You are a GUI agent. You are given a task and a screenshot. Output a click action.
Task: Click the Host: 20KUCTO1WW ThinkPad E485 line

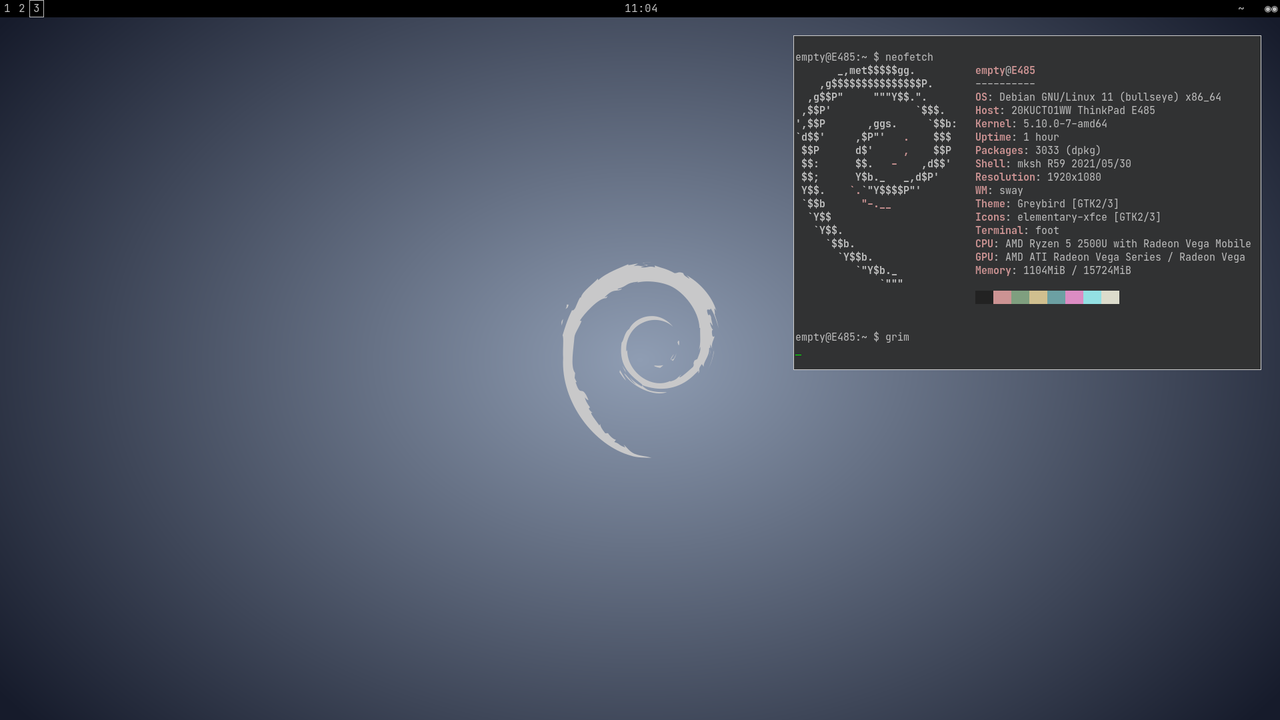tap(1065, 110)
